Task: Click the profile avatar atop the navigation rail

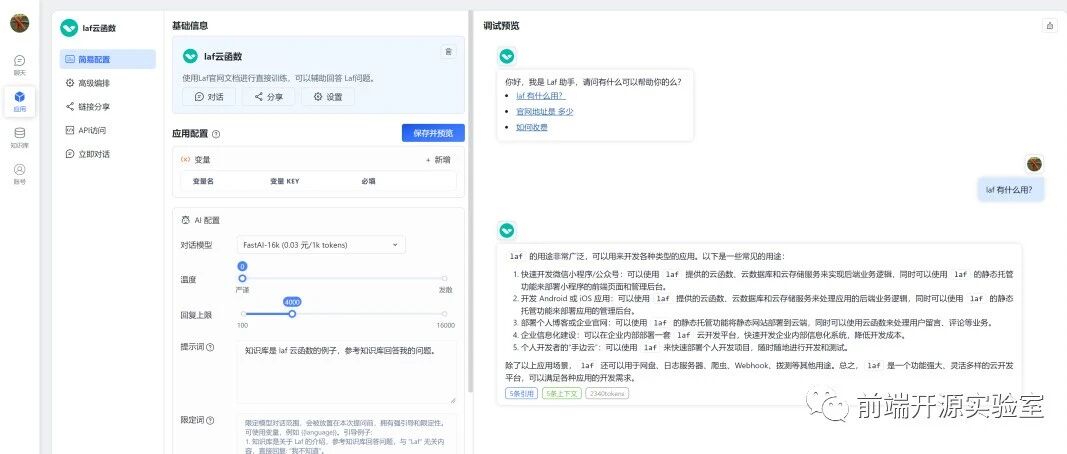Action: tap(20, 22)
